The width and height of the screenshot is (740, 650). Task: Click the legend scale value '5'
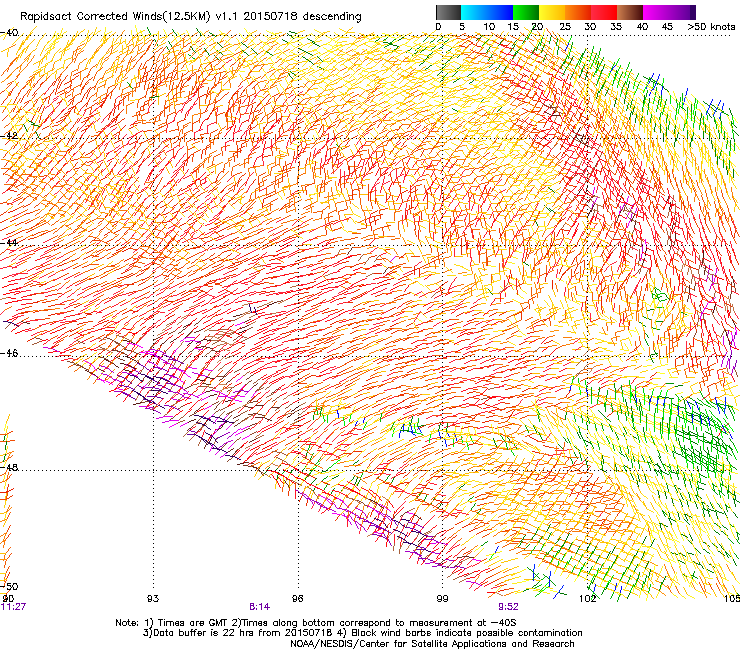pos(462,26)
